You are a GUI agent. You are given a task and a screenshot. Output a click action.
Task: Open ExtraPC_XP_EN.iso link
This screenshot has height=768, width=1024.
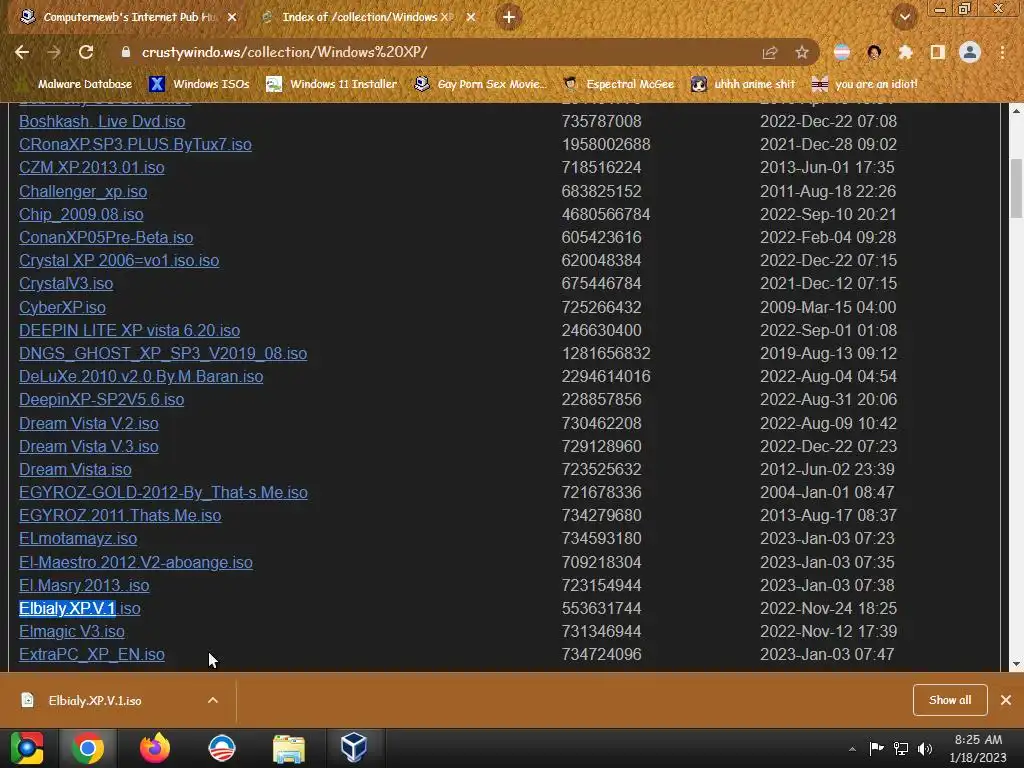point(91,654)
